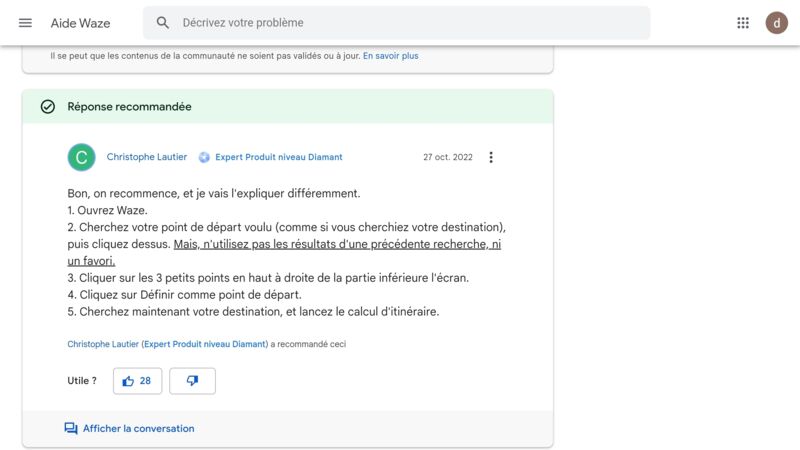Click the underlined 'Mais, n'utilisez pas' sentence
Image resolution: width=800 pixels, height=450 pixels.
[x=284, y=252]
